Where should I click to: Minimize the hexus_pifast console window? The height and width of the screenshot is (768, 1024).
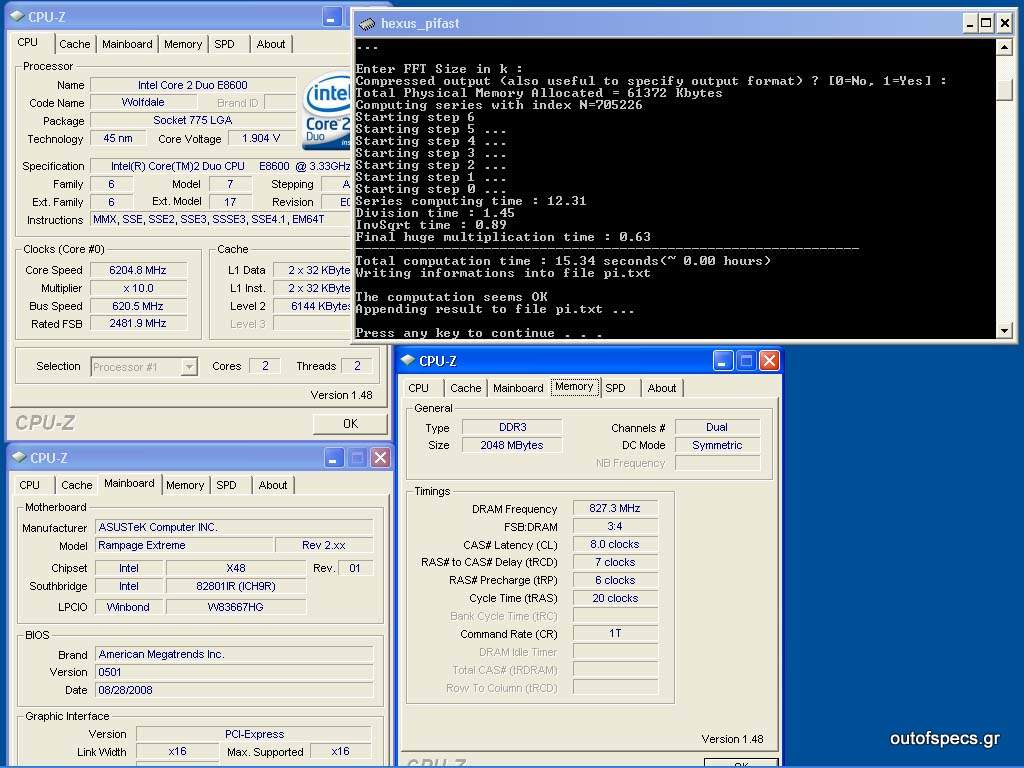click(x=970, y=24)
